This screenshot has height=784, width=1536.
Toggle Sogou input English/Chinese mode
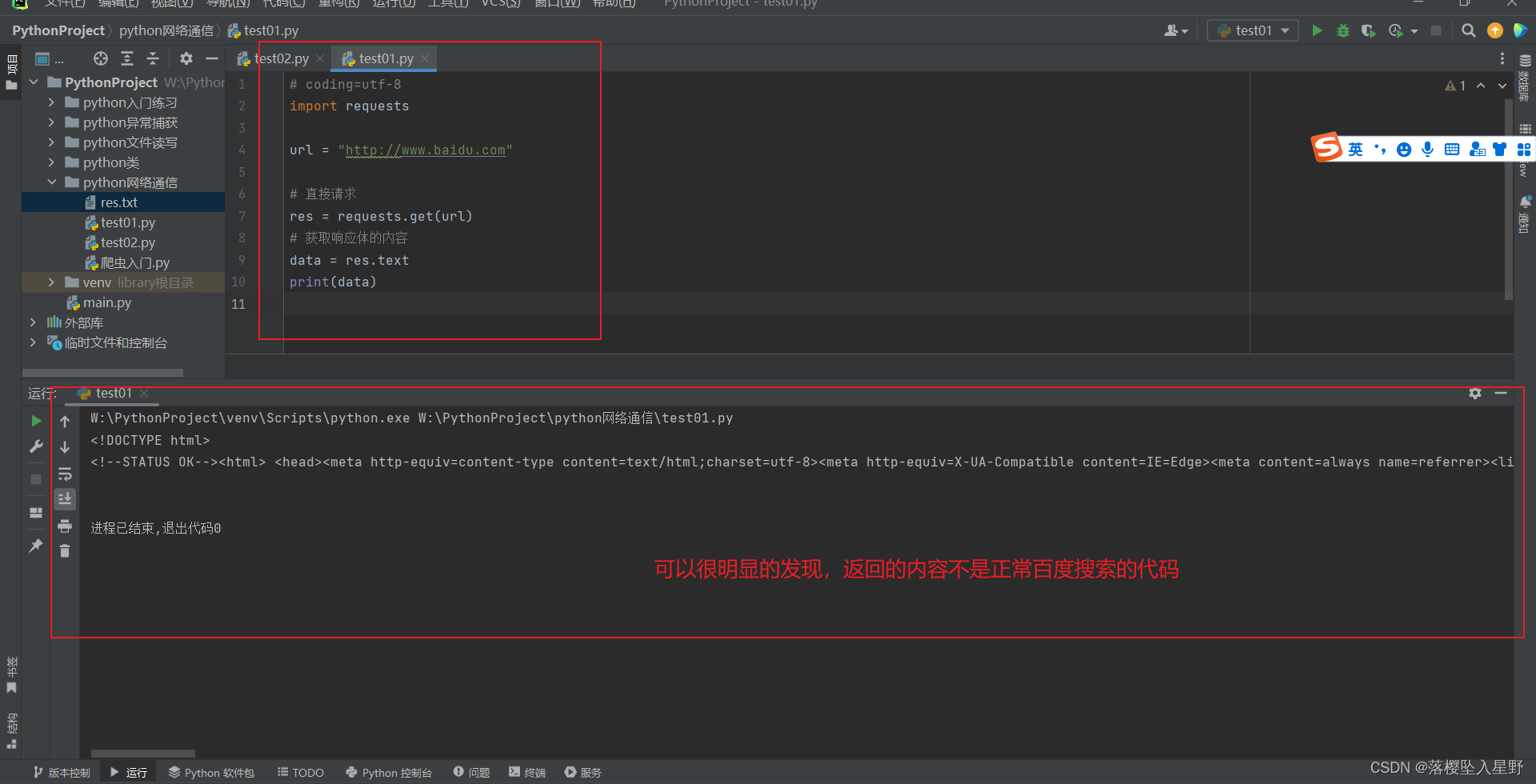tap(1355, 150)
